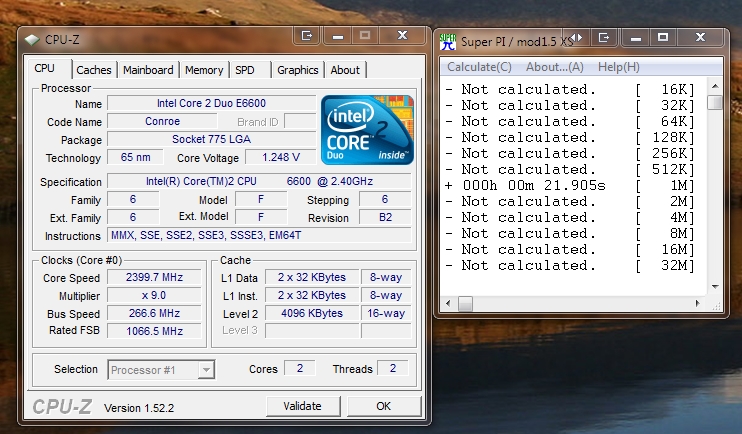
Task: Click the Core Speed value '2399.7 MHz'
Action: (154, 277)
